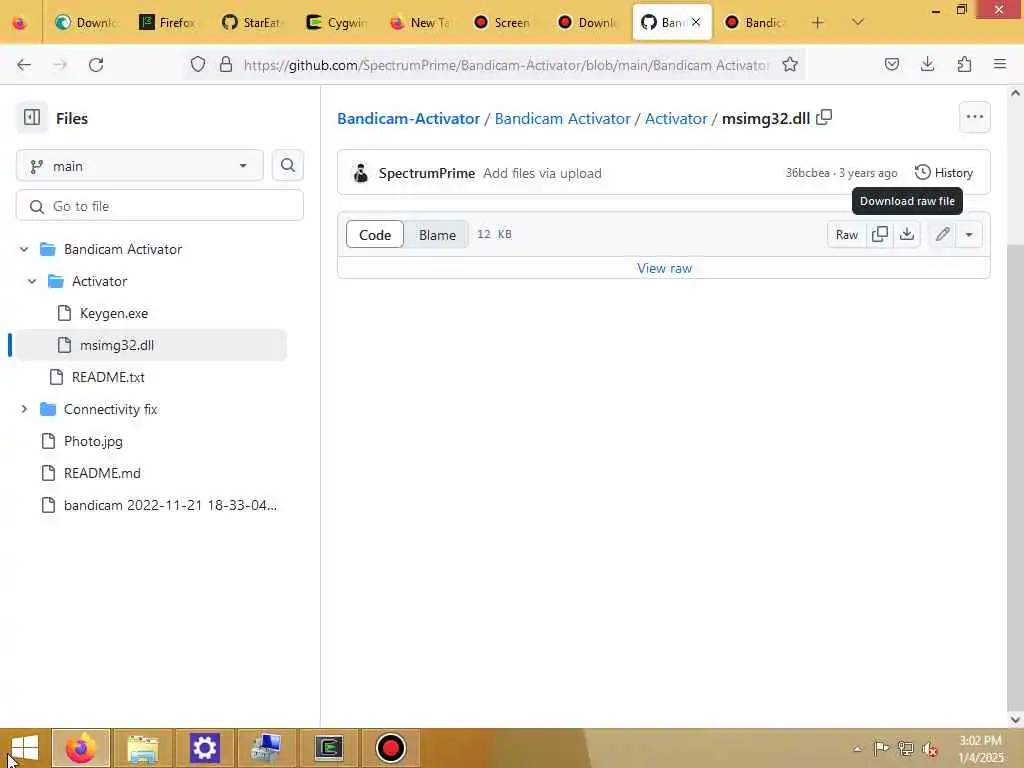Collapse the Files side panel icon
Viewport: 1024px width, 768px height.
[x=31, y=118]
